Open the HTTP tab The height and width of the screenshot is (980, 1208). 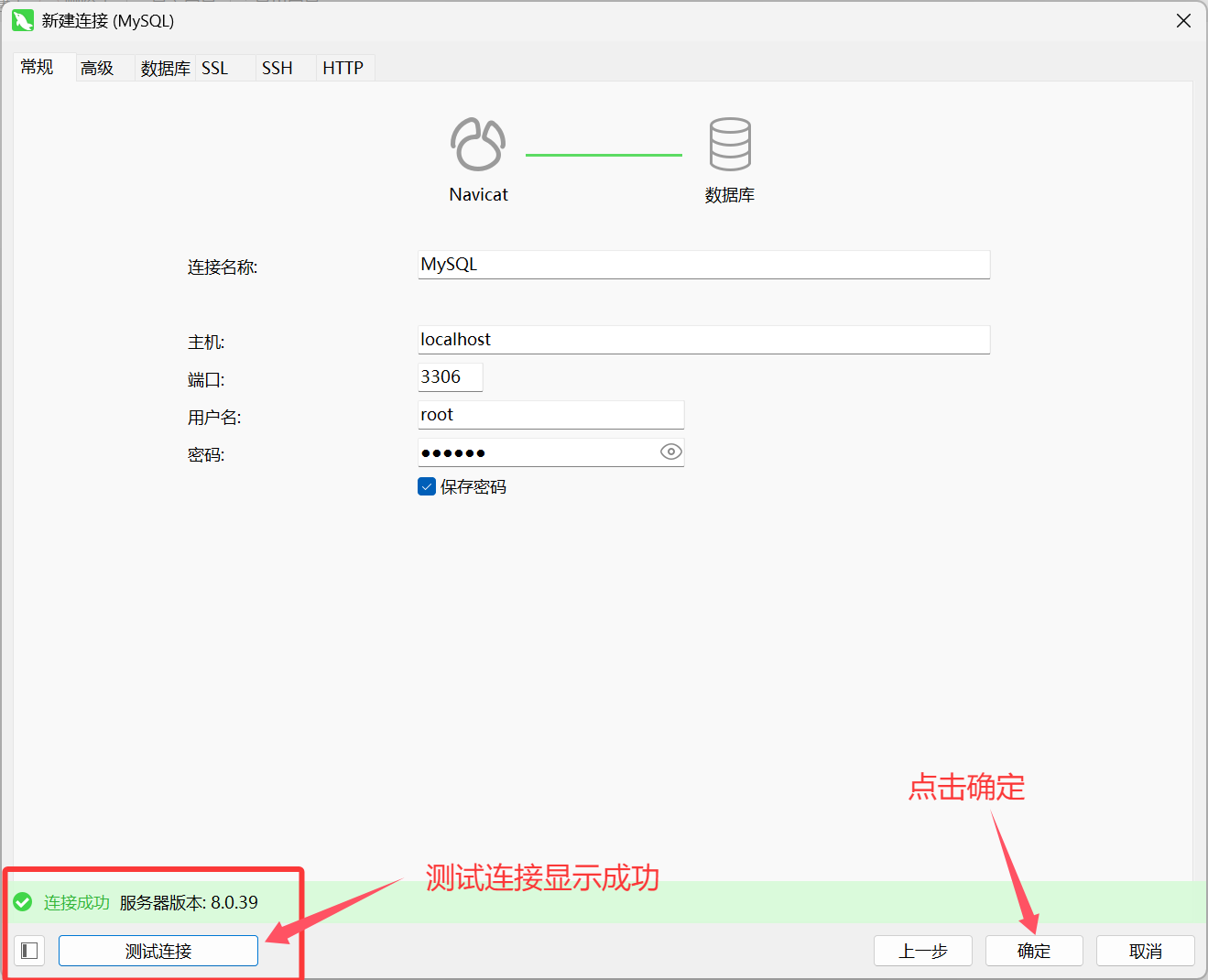343,68
